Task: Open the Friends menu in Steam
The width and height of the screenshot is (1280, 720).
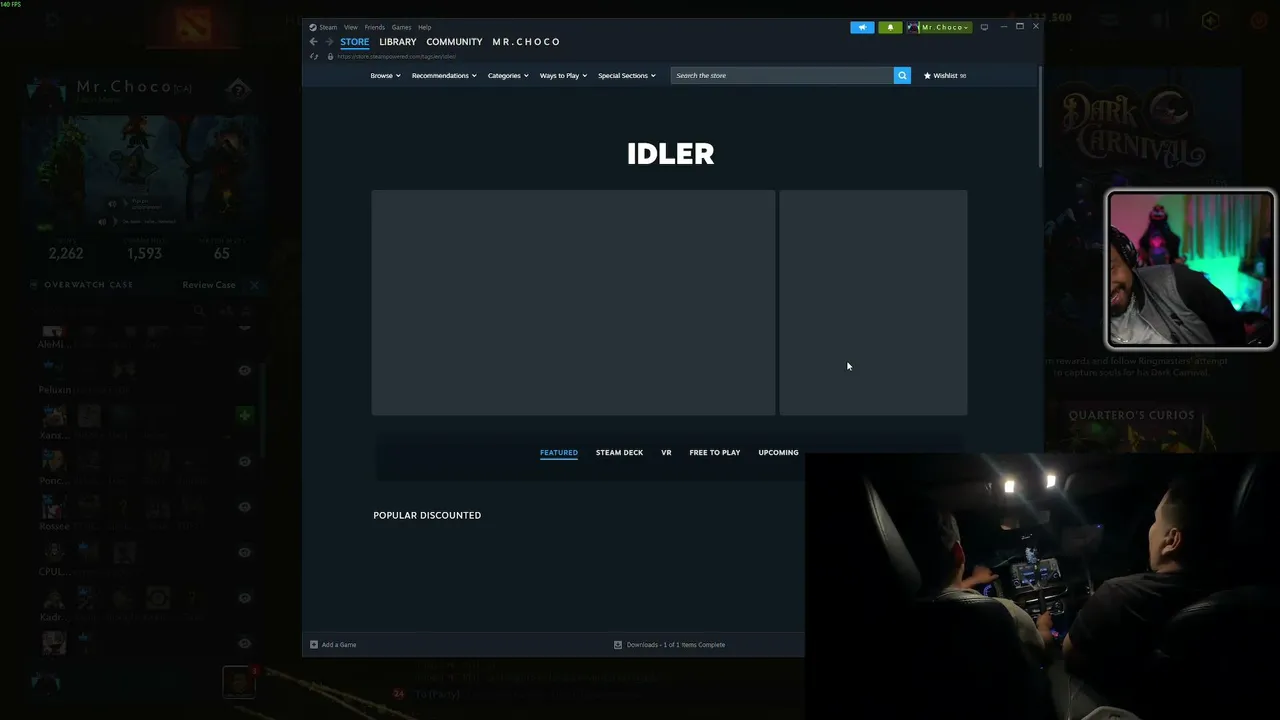Action: point(375,27)
